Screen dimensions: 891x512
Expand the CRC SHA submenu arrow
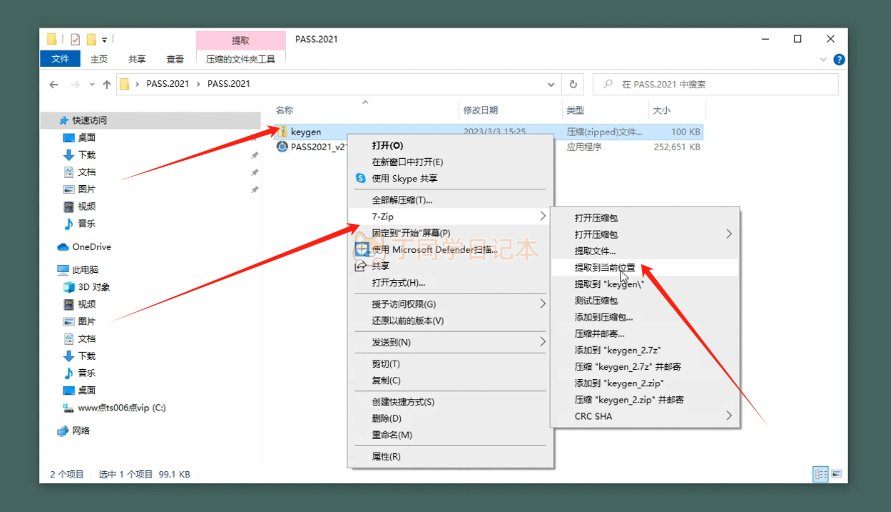click(729, 416)
